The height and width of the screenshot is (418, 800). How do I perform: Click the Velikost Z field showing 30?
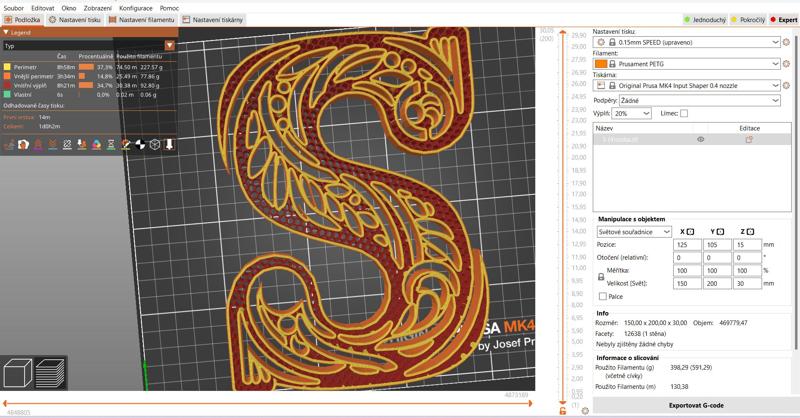pos(747,283)
